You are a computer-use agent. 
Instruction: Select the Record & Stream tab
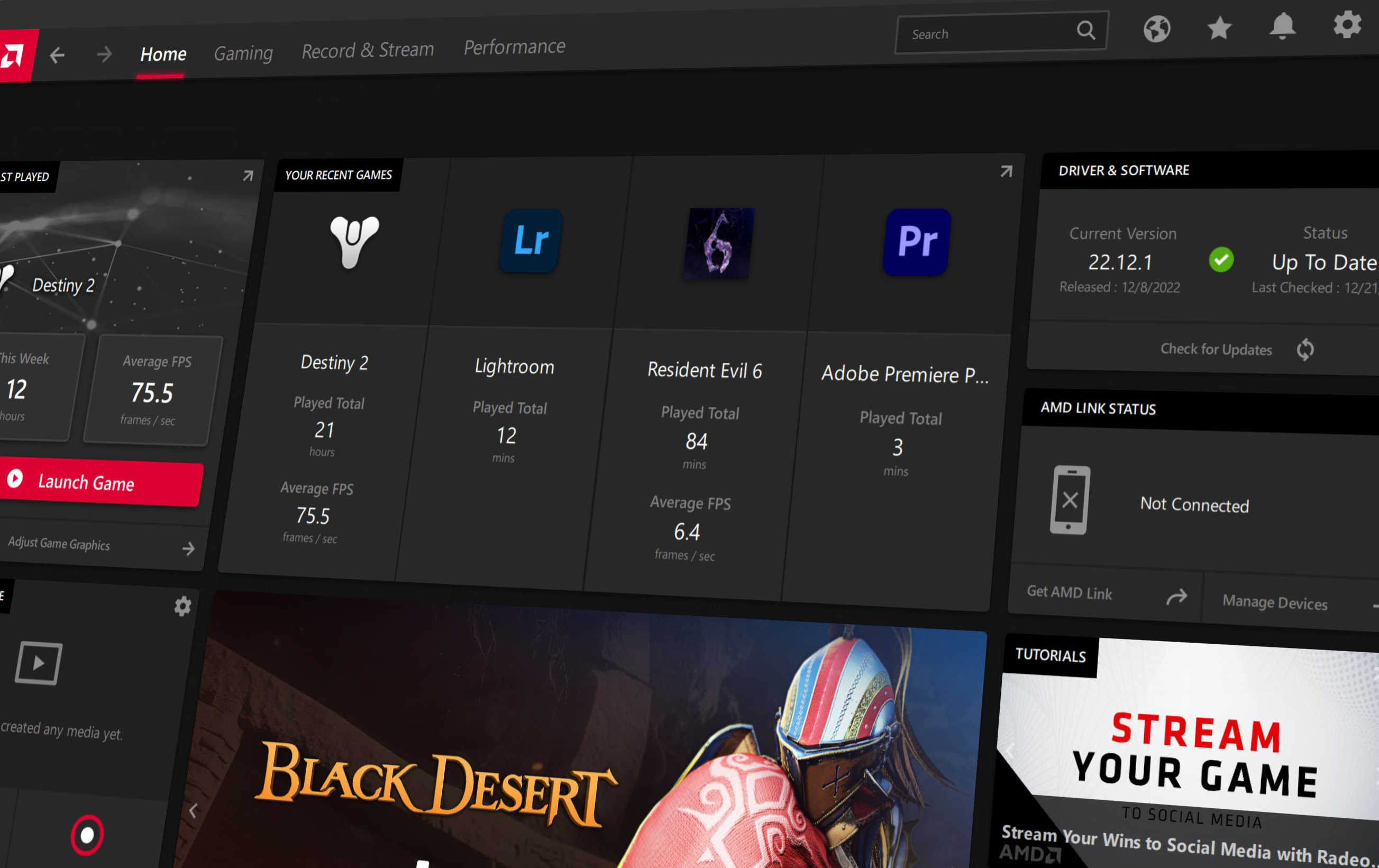coord(368,47)
